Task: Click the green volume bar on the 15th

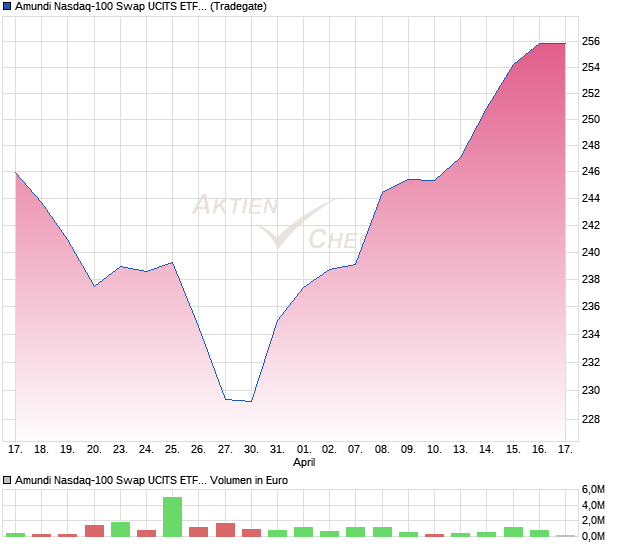Action: [x=513, y=532]
